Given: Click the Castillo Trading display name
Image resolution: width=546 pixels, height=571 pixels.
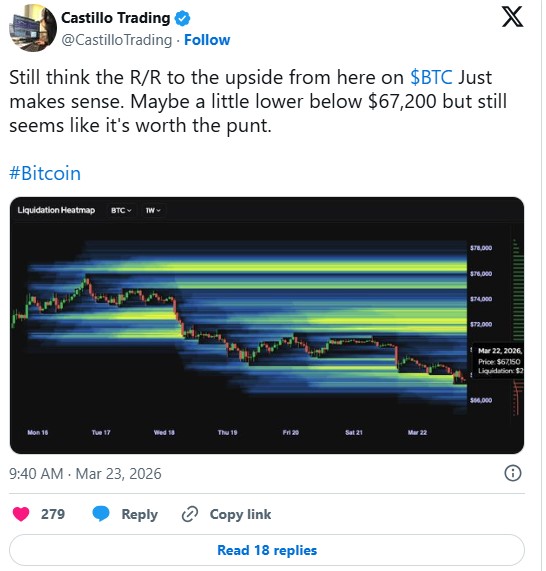Looking at the screenshot, I should [x=115, y=17].
